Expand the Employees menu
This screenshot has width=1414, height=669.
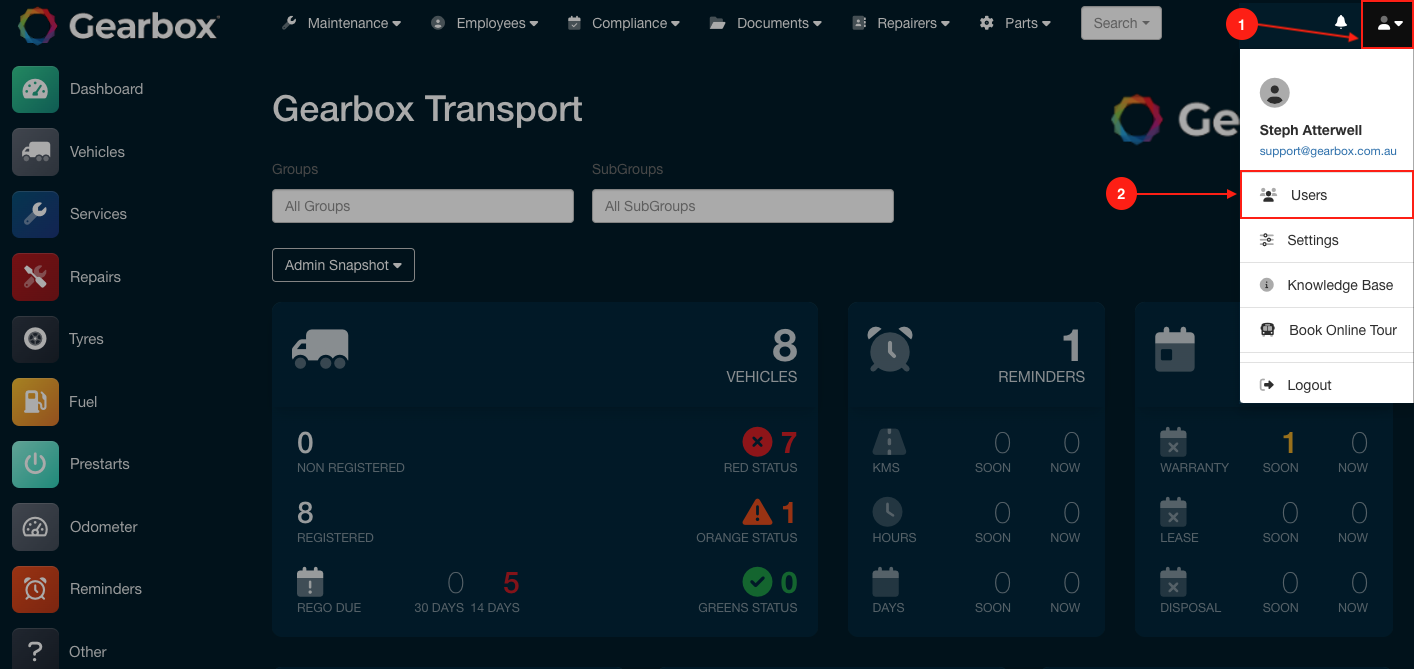pyautogui.click(x=484, y=23)
